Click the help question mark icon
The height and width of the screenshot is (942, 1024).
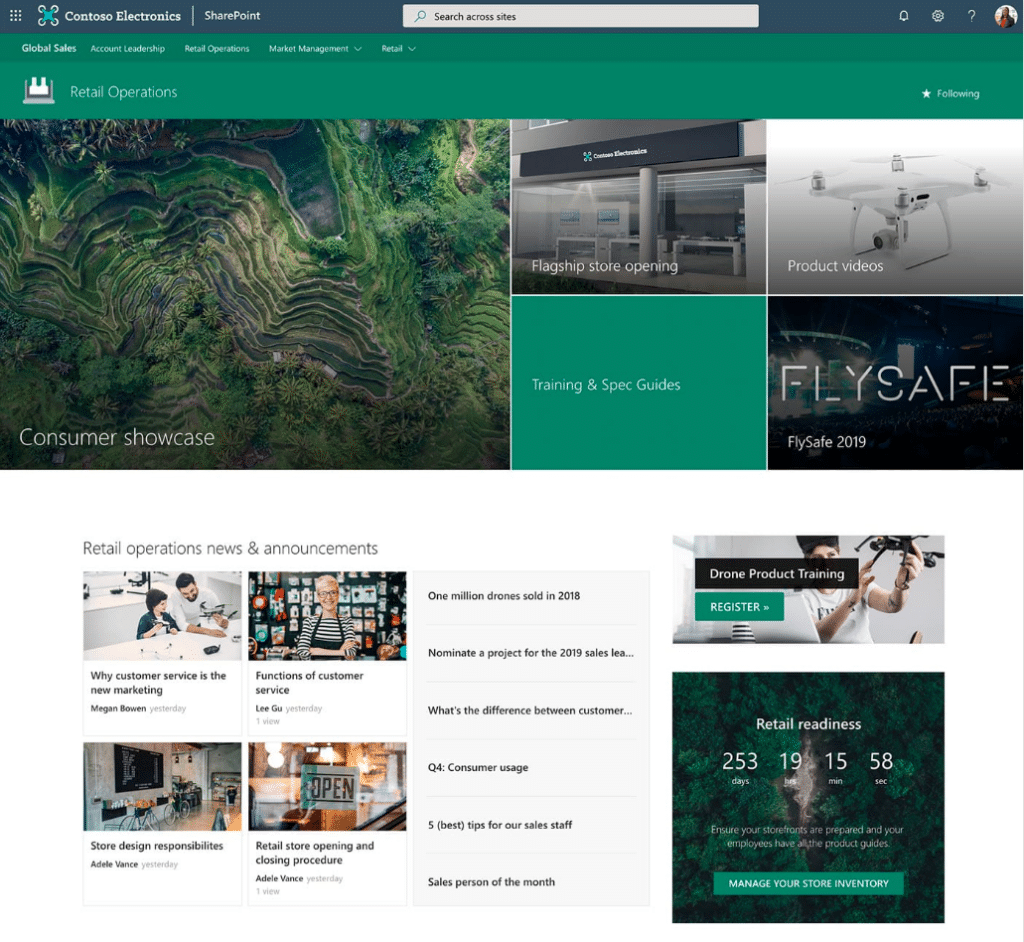pos(971,16)
